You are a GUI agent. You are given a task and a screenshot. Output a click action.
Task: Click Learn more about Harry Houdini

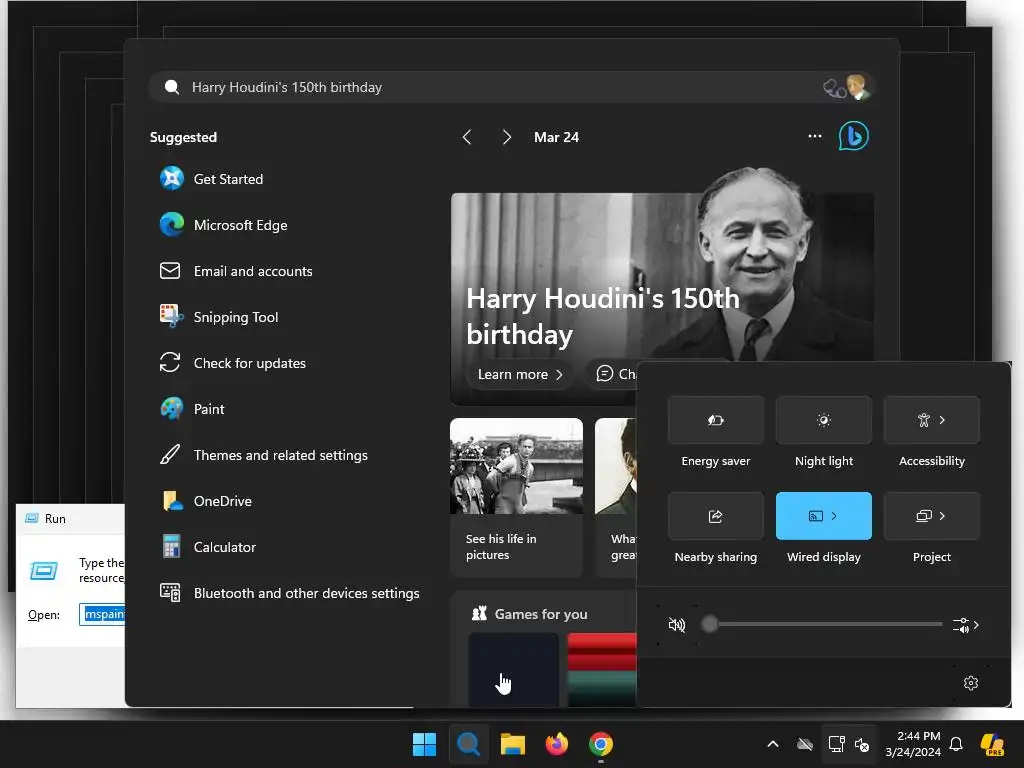pos(520,374)
